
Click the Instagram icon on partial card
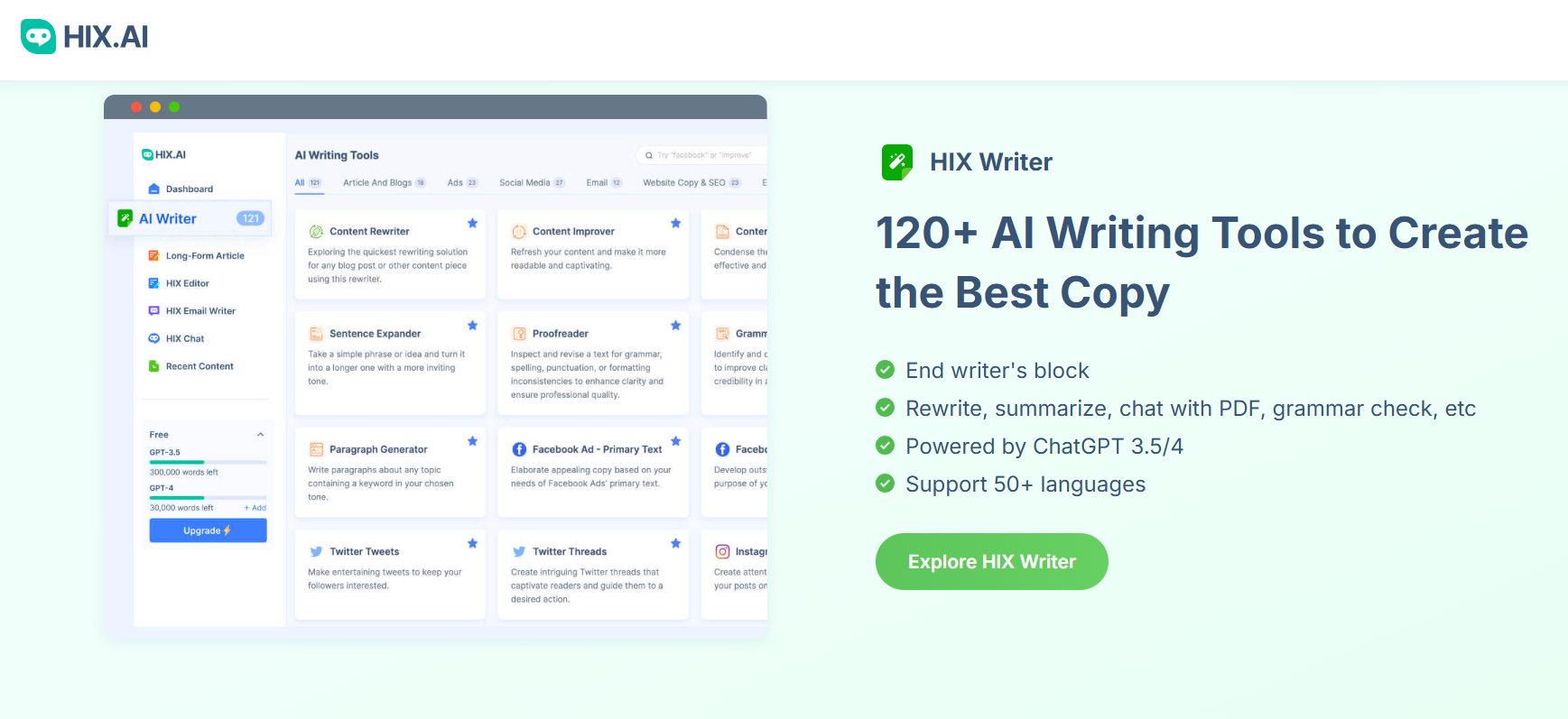coord(722,551)
